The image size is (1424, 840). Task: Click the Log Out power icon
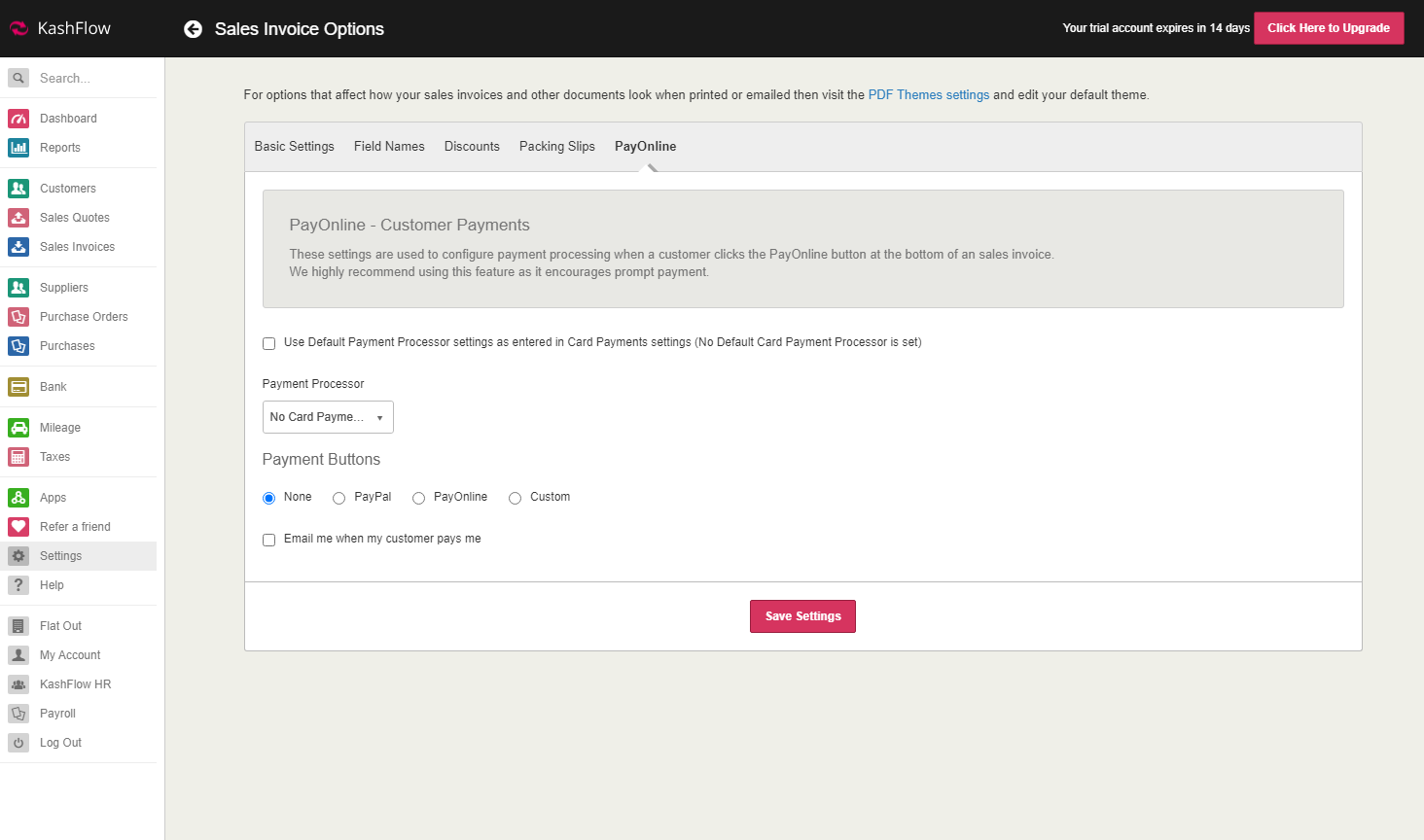point(18,743)
